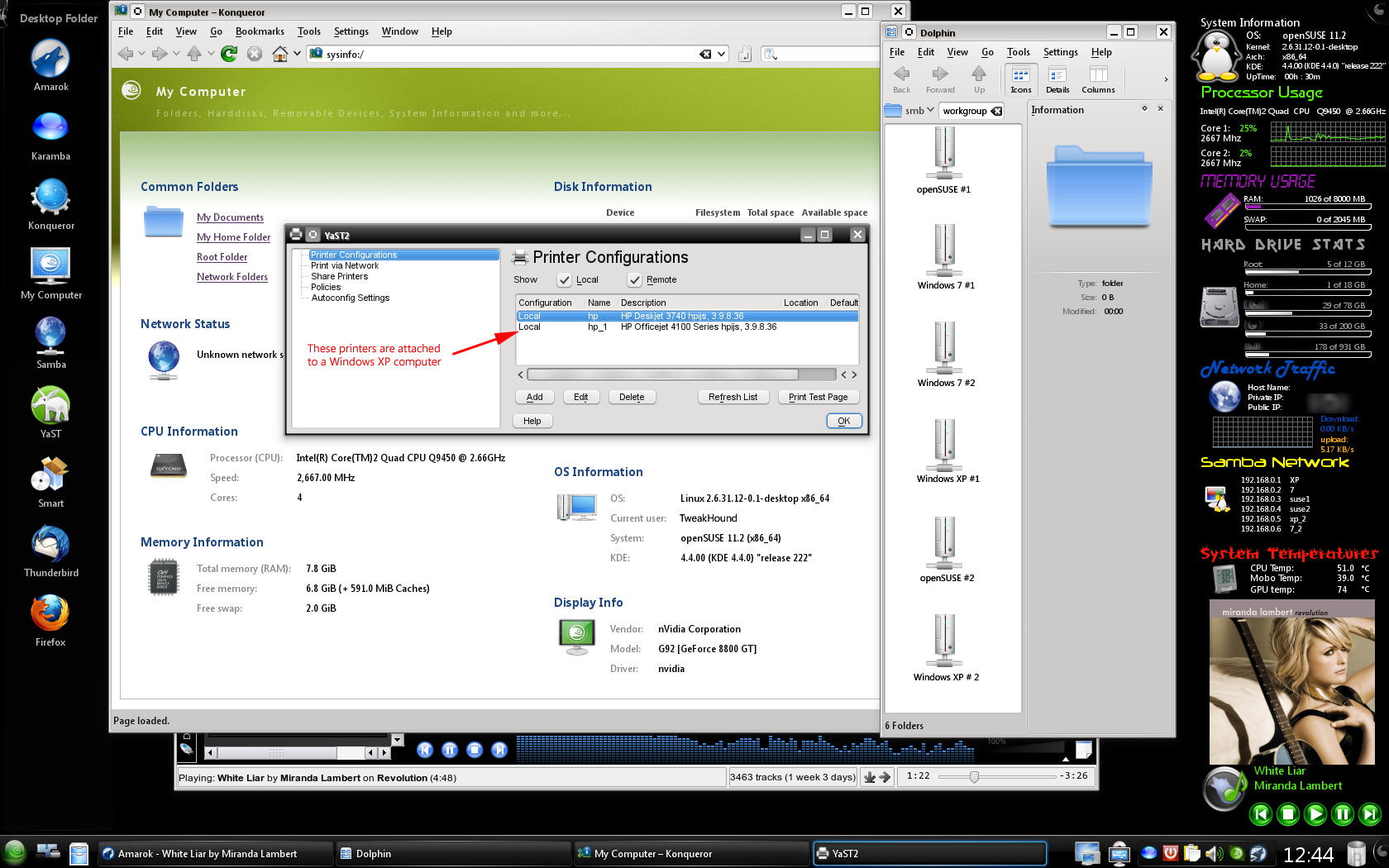The height and width of the screenshot is (868, 1389).
Task: Open Konqueror location history dropdown
Action: [x=721, y=54]
